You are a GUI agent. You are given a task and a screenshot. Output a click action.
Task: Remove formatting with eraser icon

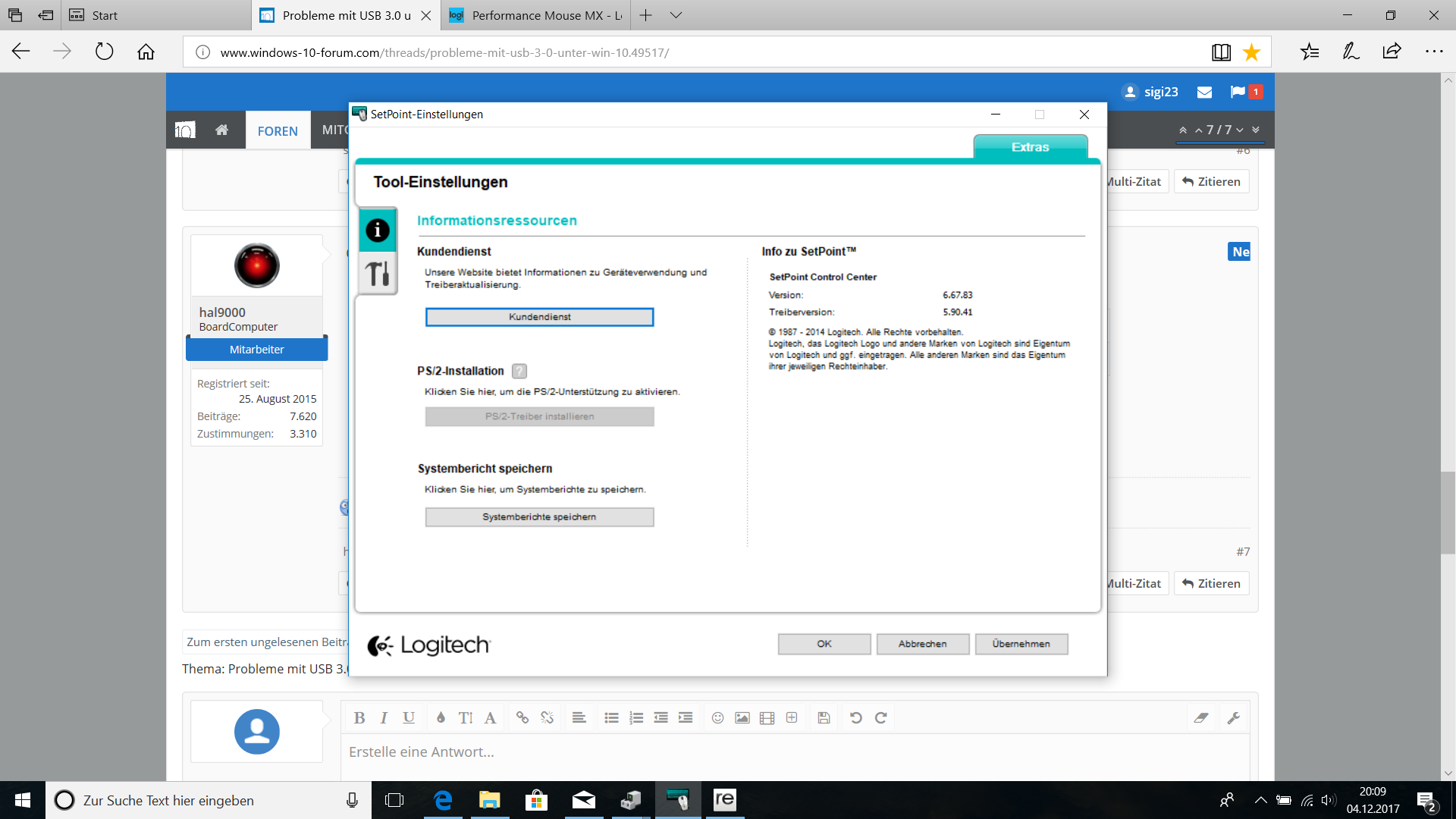(x=1200, y=717)
